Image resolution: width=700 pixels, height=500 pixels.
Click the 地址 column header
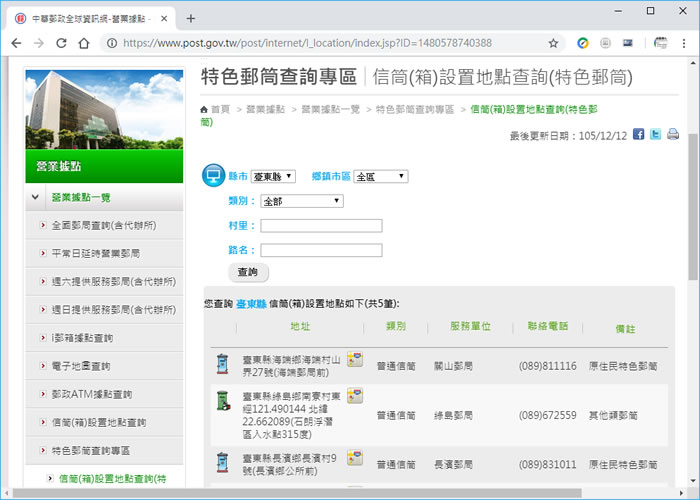[x=300, y=326]
